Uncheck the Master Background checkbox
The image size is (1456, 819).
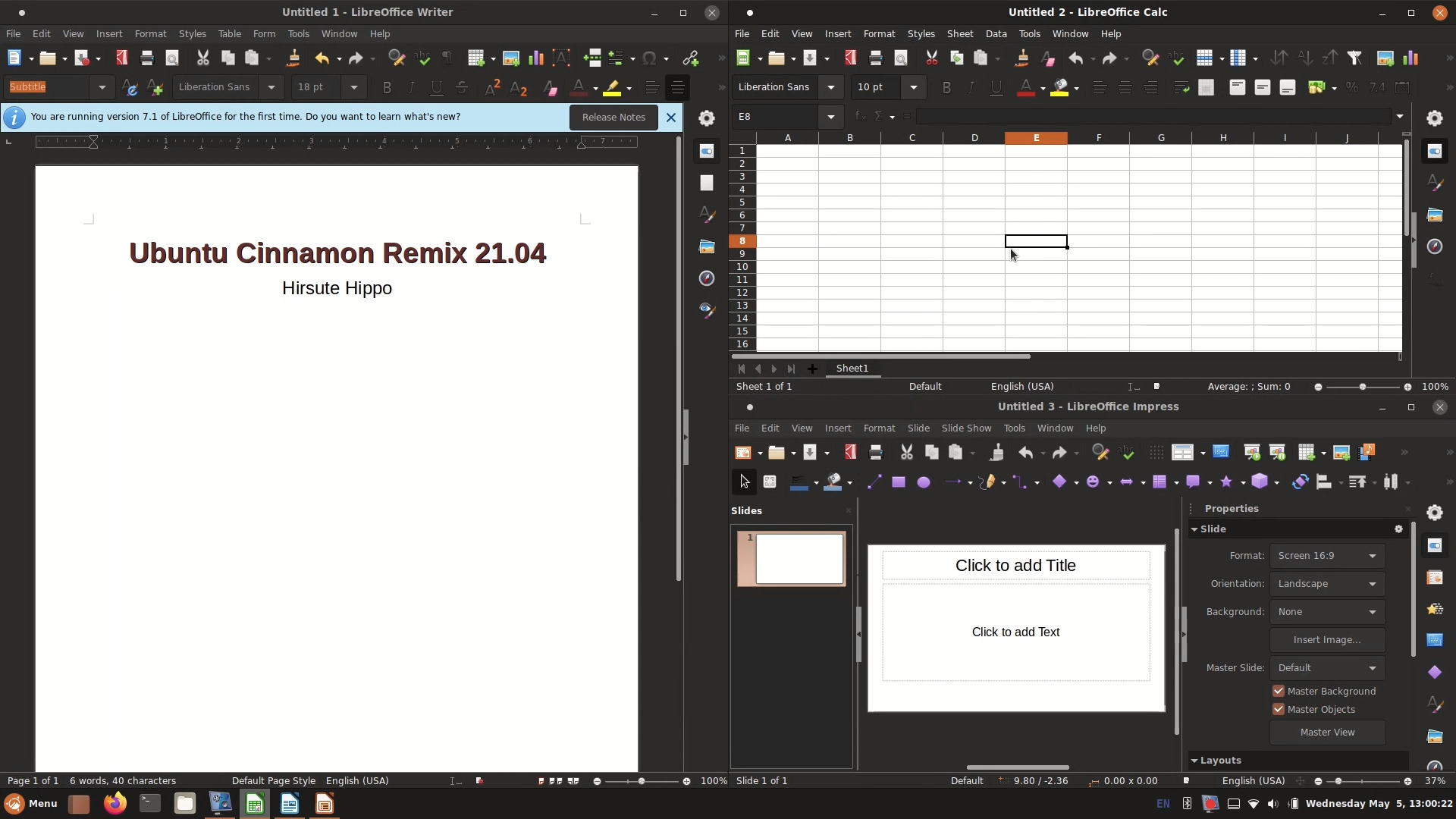pyautogui.click(x=1279, y=691)
